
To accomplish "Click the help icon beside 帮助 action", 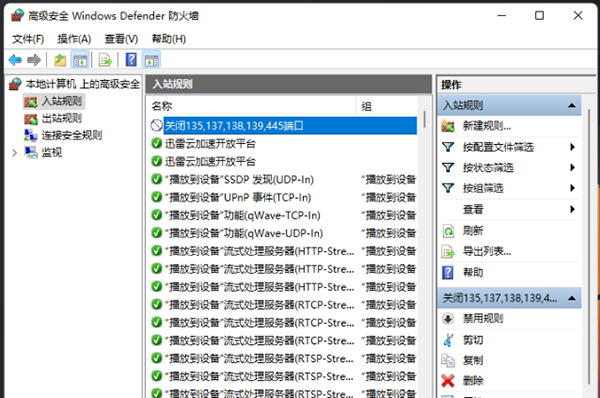I will (448, 272).
